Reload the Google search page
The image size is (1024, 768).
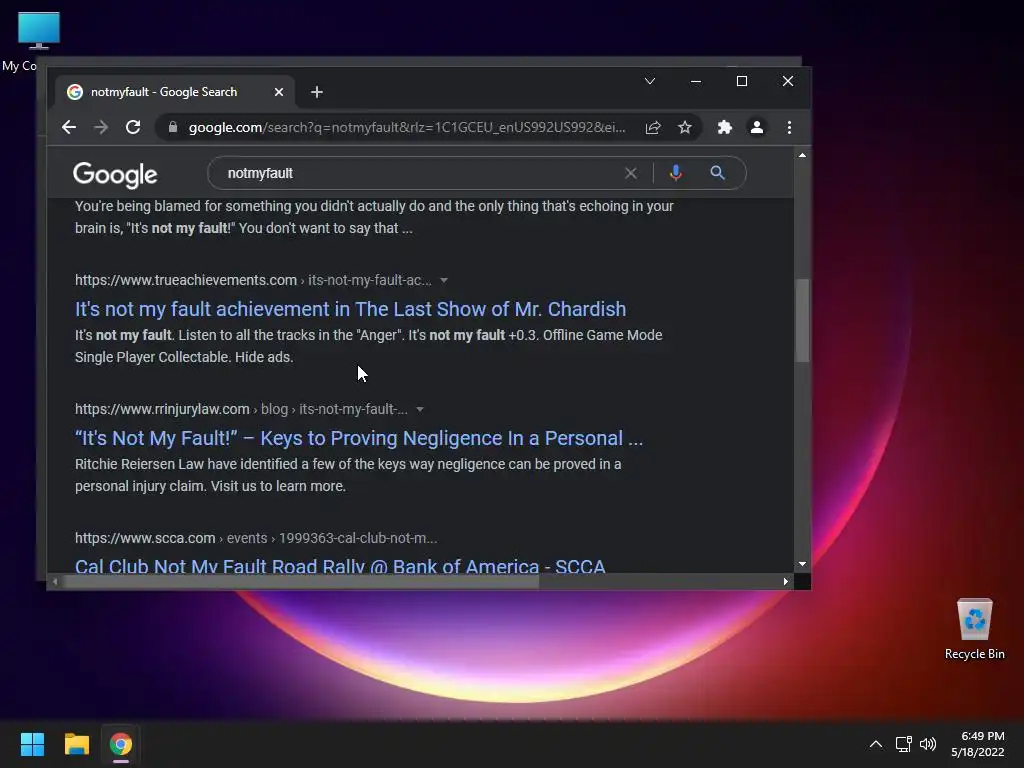coord(133,127)
